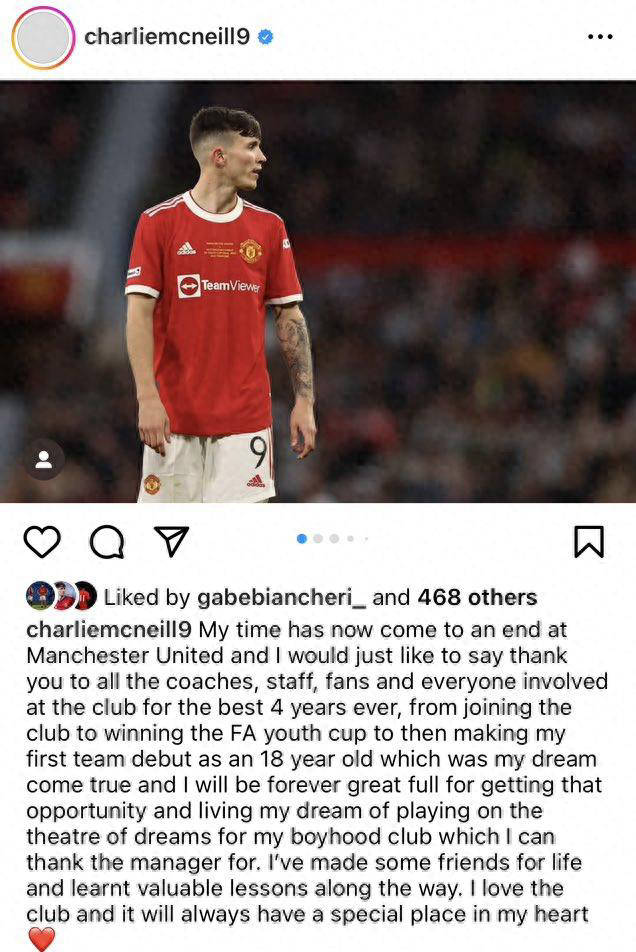Open comments with speech bubble icon

click(107, 542)
